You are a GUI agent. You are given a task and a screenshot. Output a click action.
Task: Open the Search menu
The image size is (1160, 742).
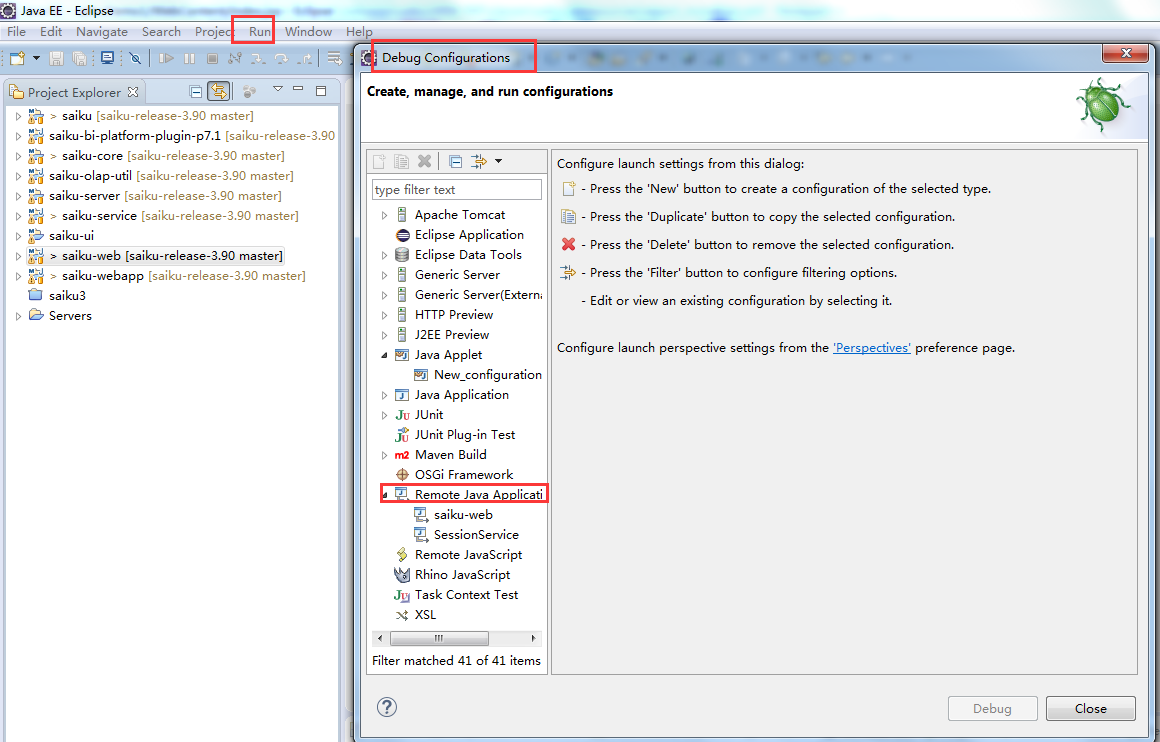[161, 32]
